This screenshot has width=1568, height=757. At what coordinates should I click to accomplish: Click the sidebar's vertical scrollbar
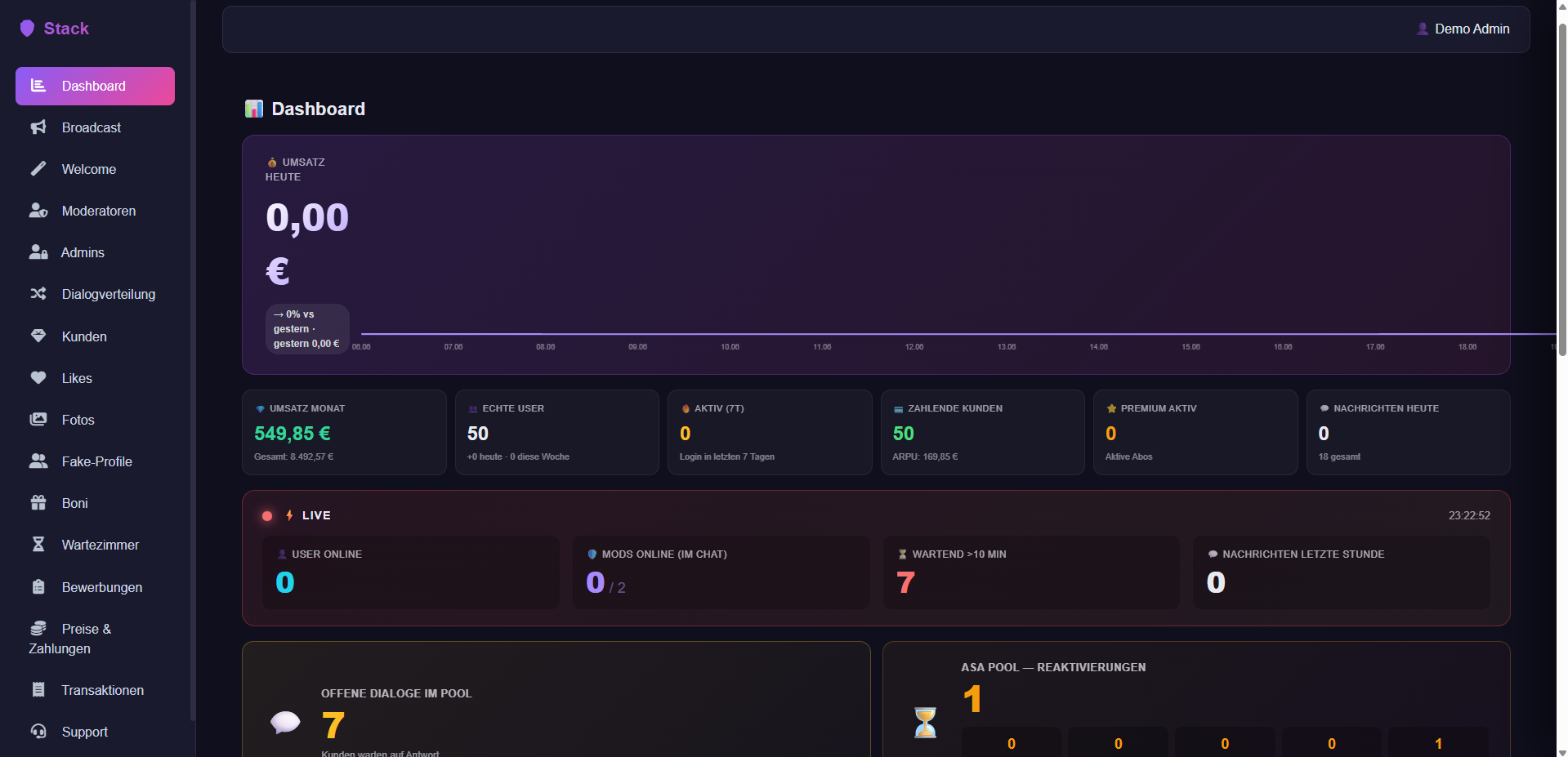pos(193,359)
